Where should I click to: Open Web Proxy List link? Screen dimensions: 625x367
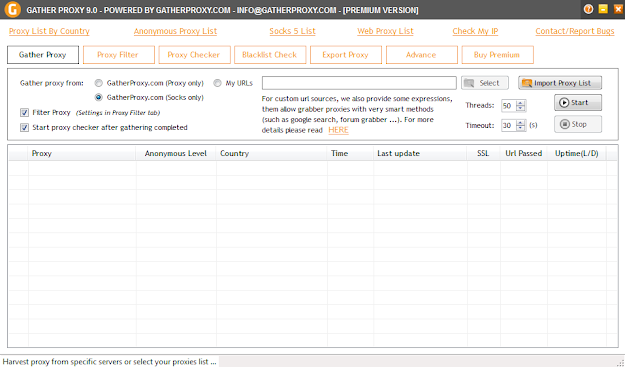(385, 31)
